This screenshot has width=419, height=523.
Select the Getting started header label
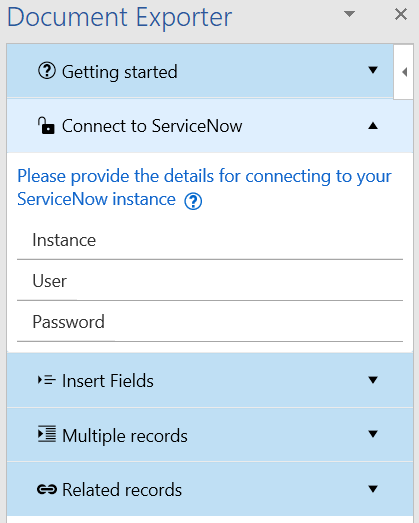[x=119, y=72]
